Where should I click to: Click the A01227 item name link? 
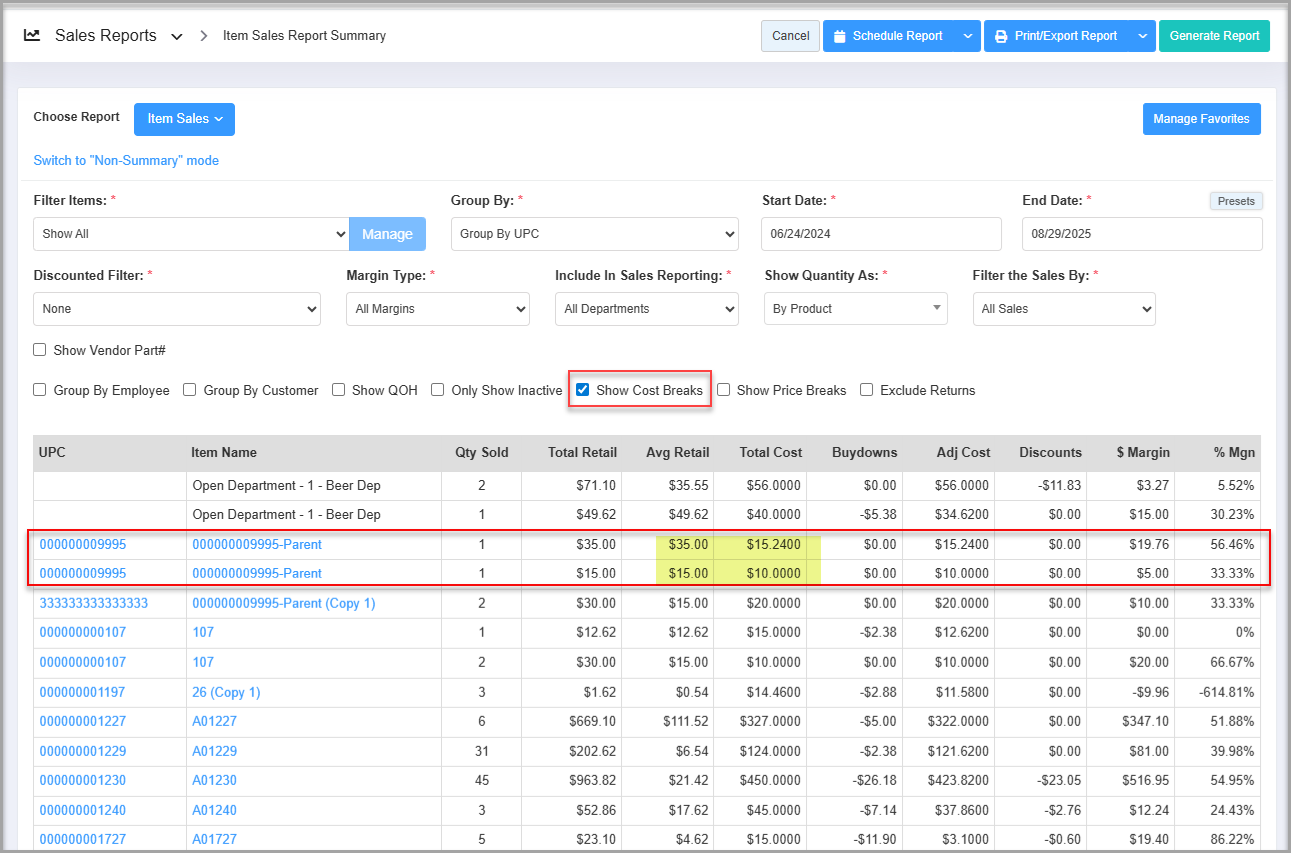(x=214, y=721)
